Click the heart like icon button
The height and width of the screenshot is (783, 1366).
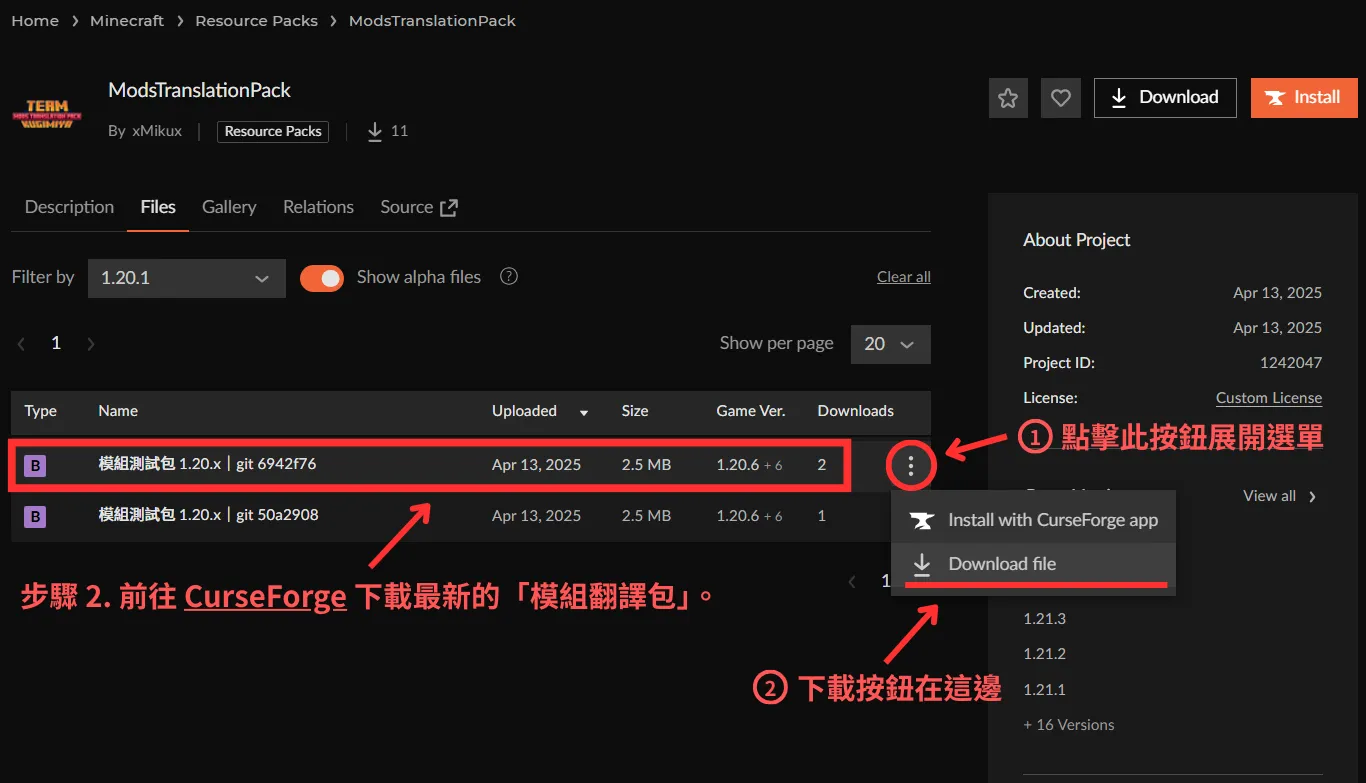coord(1061,98)
